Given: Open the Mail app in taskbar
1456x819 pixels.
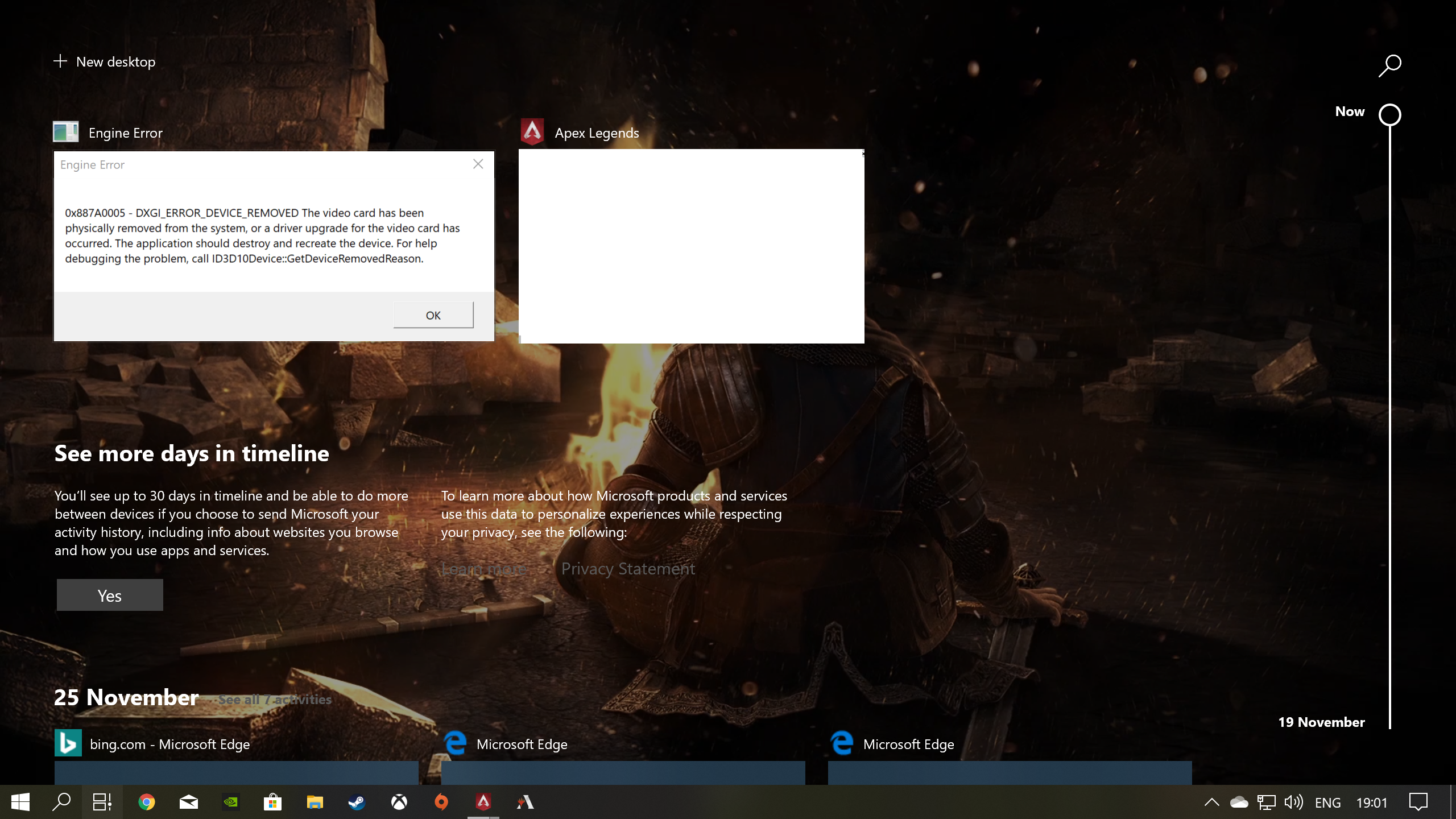Looking at the screenshot, I should [x=189, y=802].
